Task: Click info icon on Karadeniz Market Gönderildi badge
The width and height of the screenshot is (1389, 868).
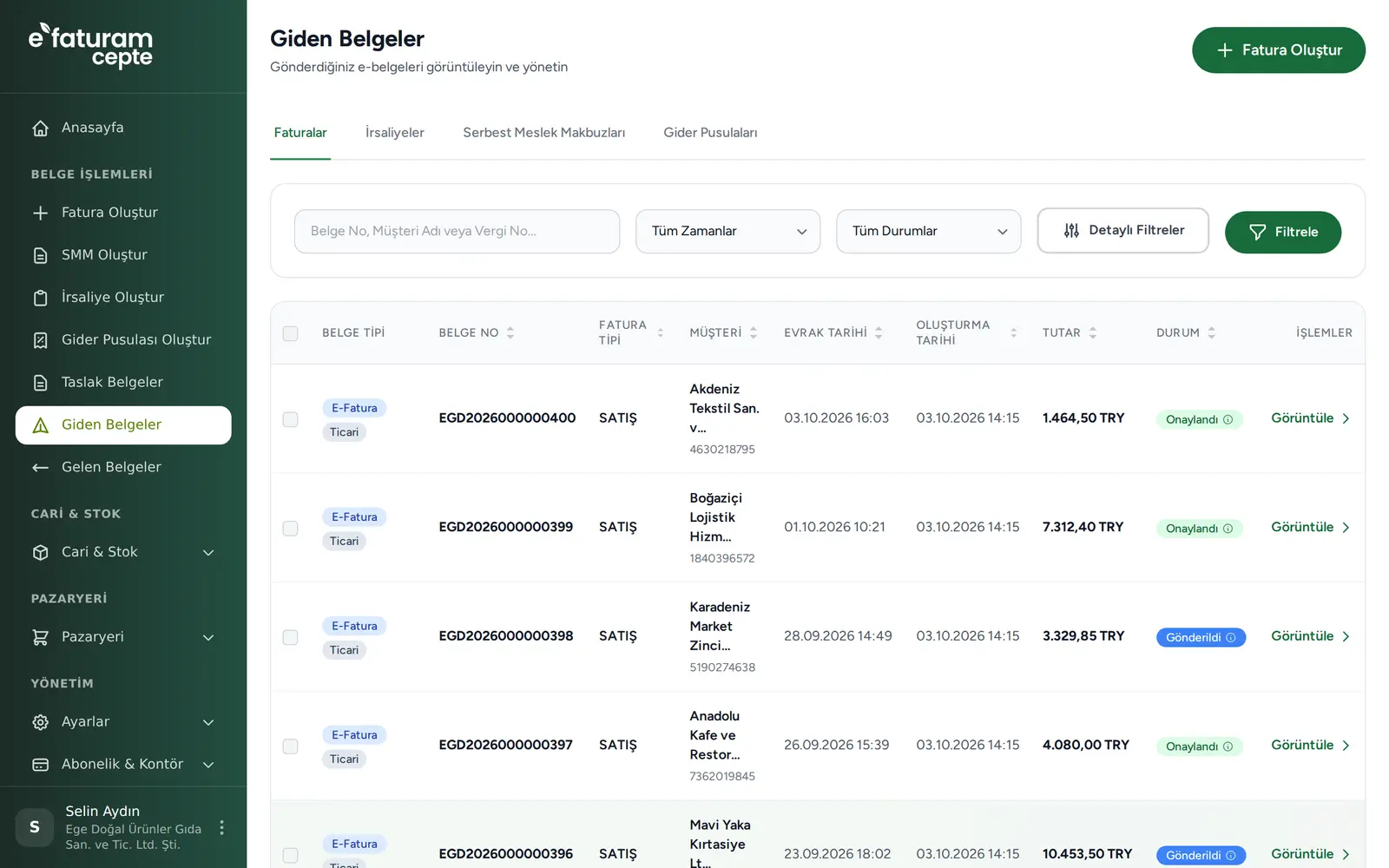Action: 1230,638
